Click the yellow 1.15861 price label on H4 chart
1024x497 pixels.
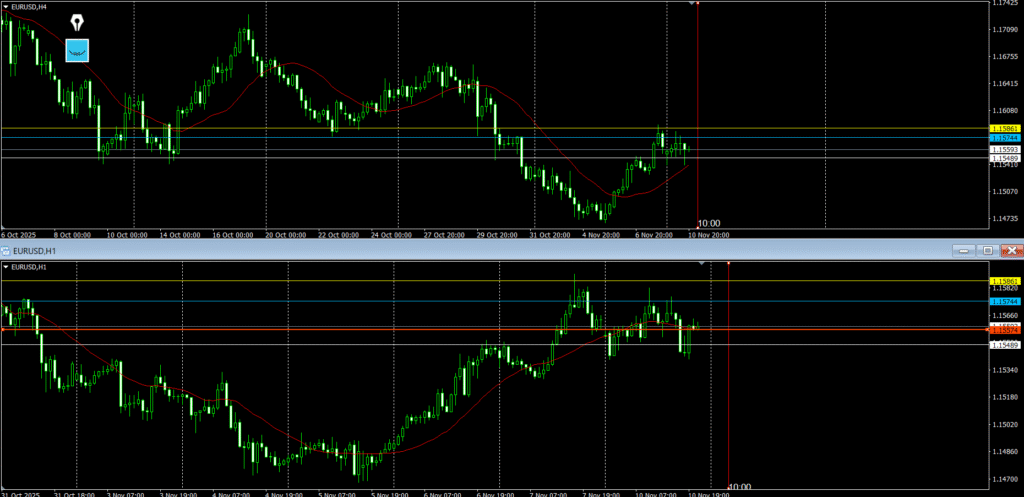(1004, 129)
